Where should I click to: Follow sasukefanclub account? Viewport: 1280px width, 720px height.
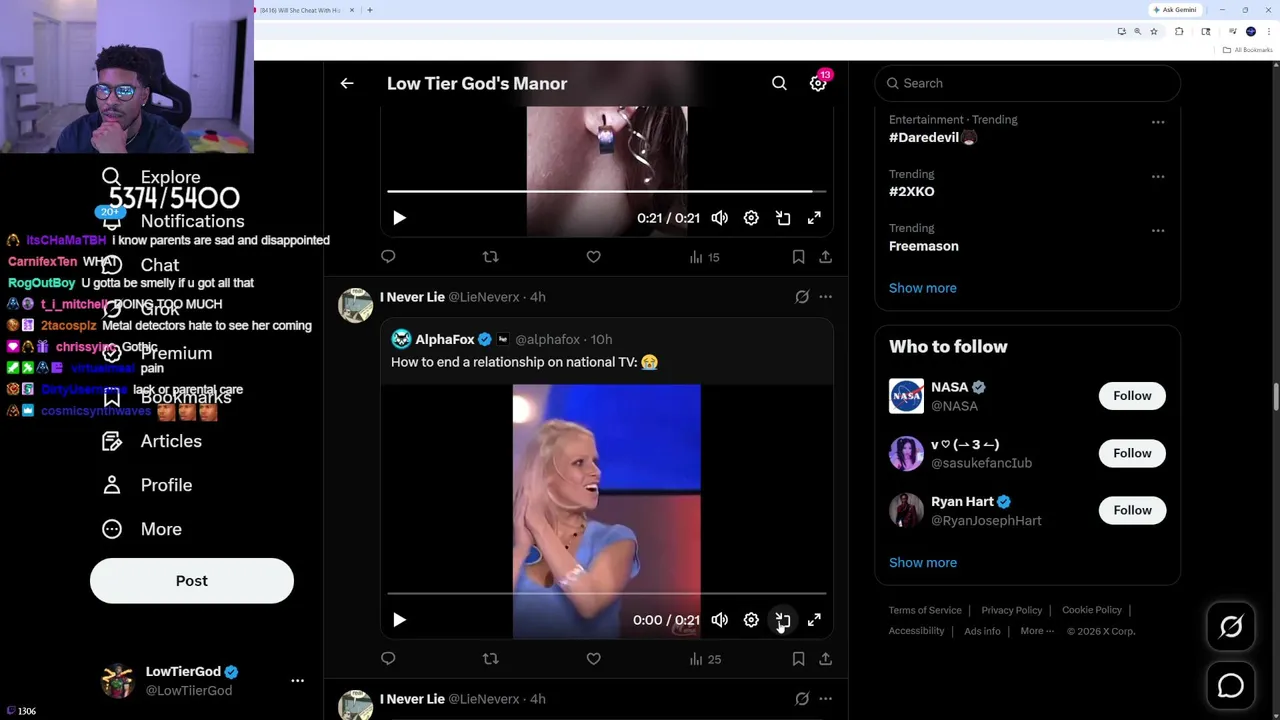tap(1132, 453)
